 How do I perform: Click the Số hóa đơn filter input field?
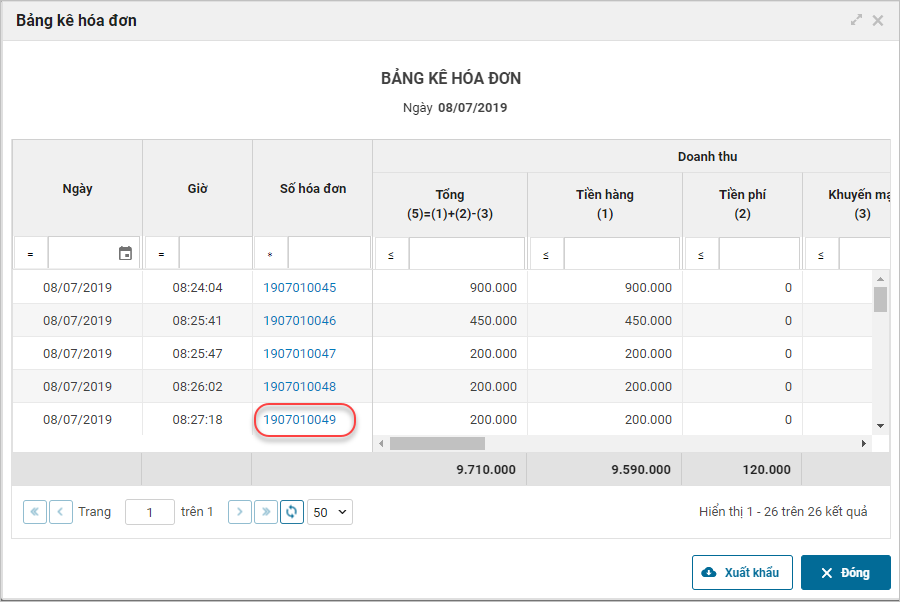tap(329, 253)
